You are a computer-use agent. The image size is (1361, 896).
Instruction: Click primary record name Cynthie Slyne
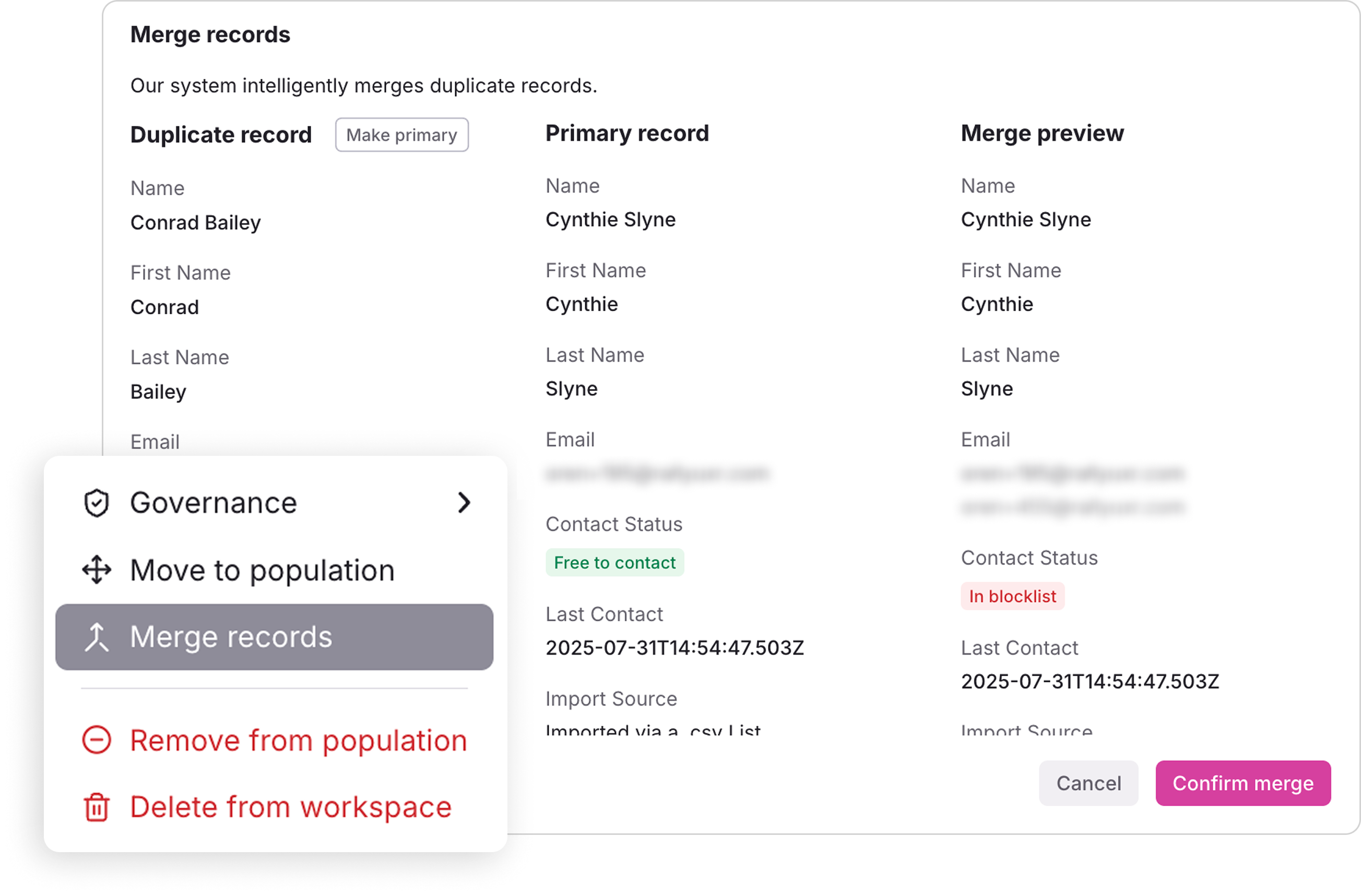coord(610,220)
